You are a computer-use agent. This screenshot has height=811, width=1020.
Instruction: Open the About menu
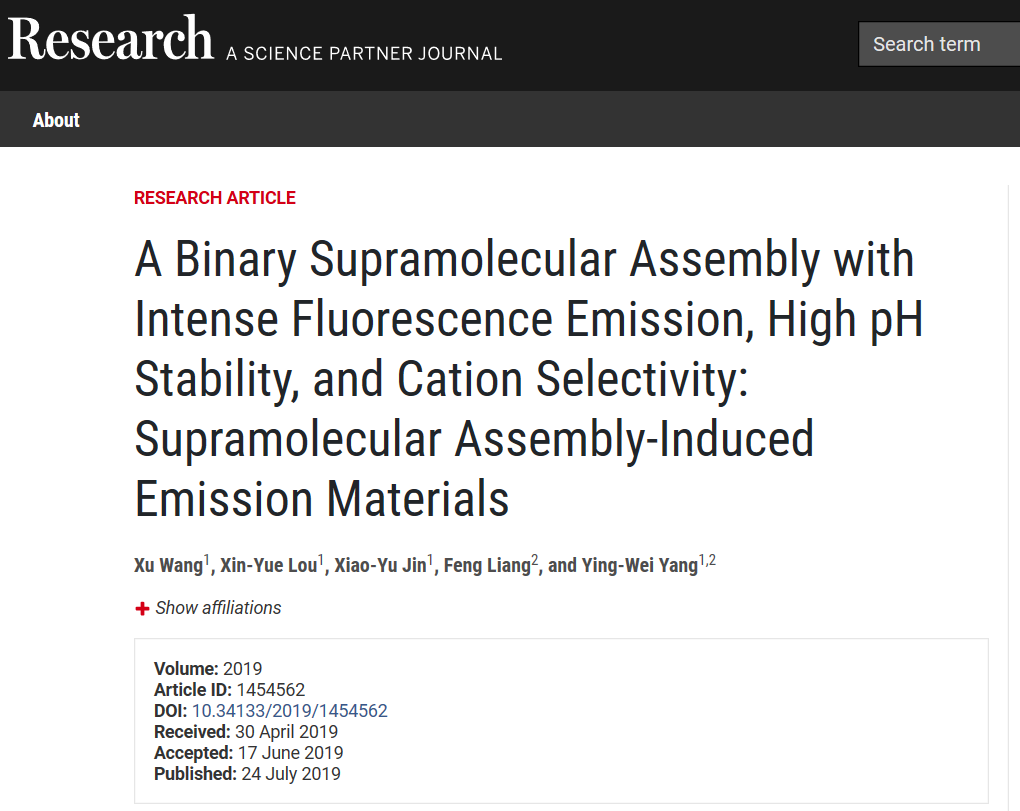click(56, 120)
